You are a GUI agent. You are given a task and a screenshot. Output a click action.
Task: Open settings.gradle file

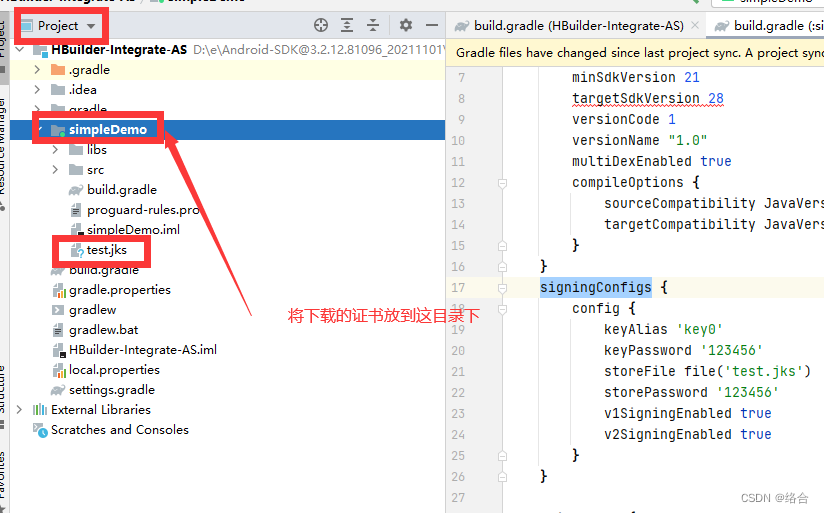pyautogui.click(x=111, y=389)
